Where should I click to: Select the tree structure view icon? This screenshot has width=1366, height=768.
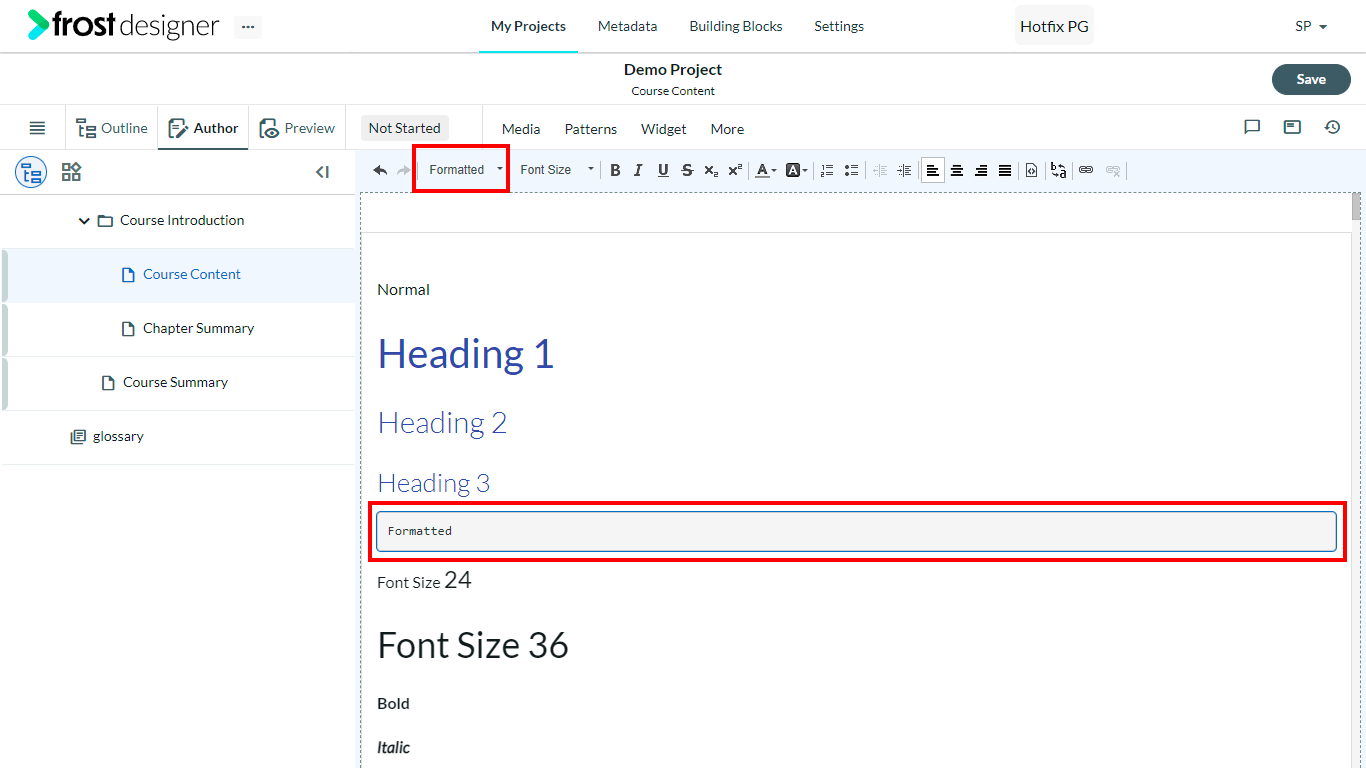(31, 172)
